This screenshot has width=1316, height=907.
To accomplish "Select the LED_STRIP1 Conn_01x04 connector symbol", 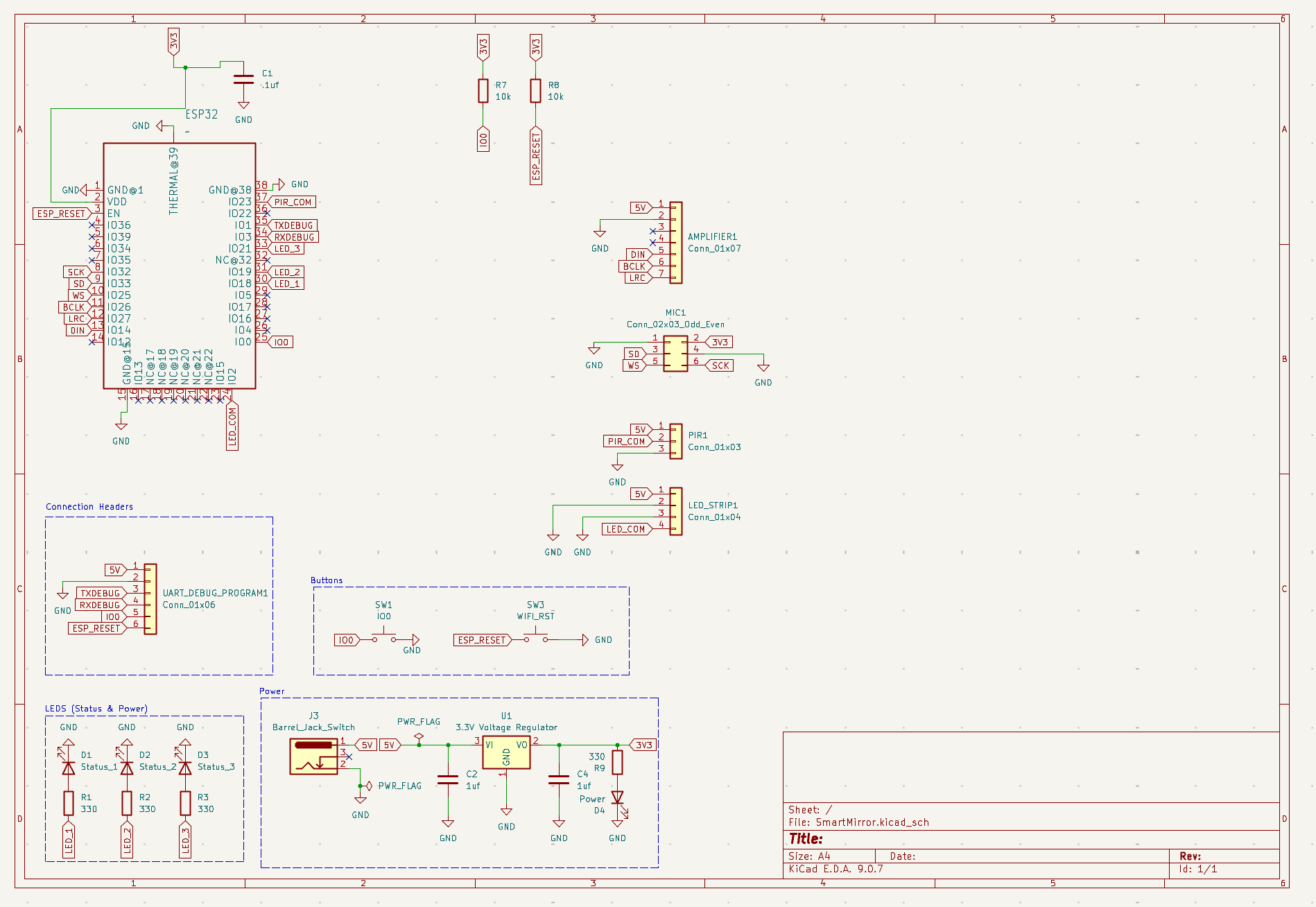I will coord(675,511).
